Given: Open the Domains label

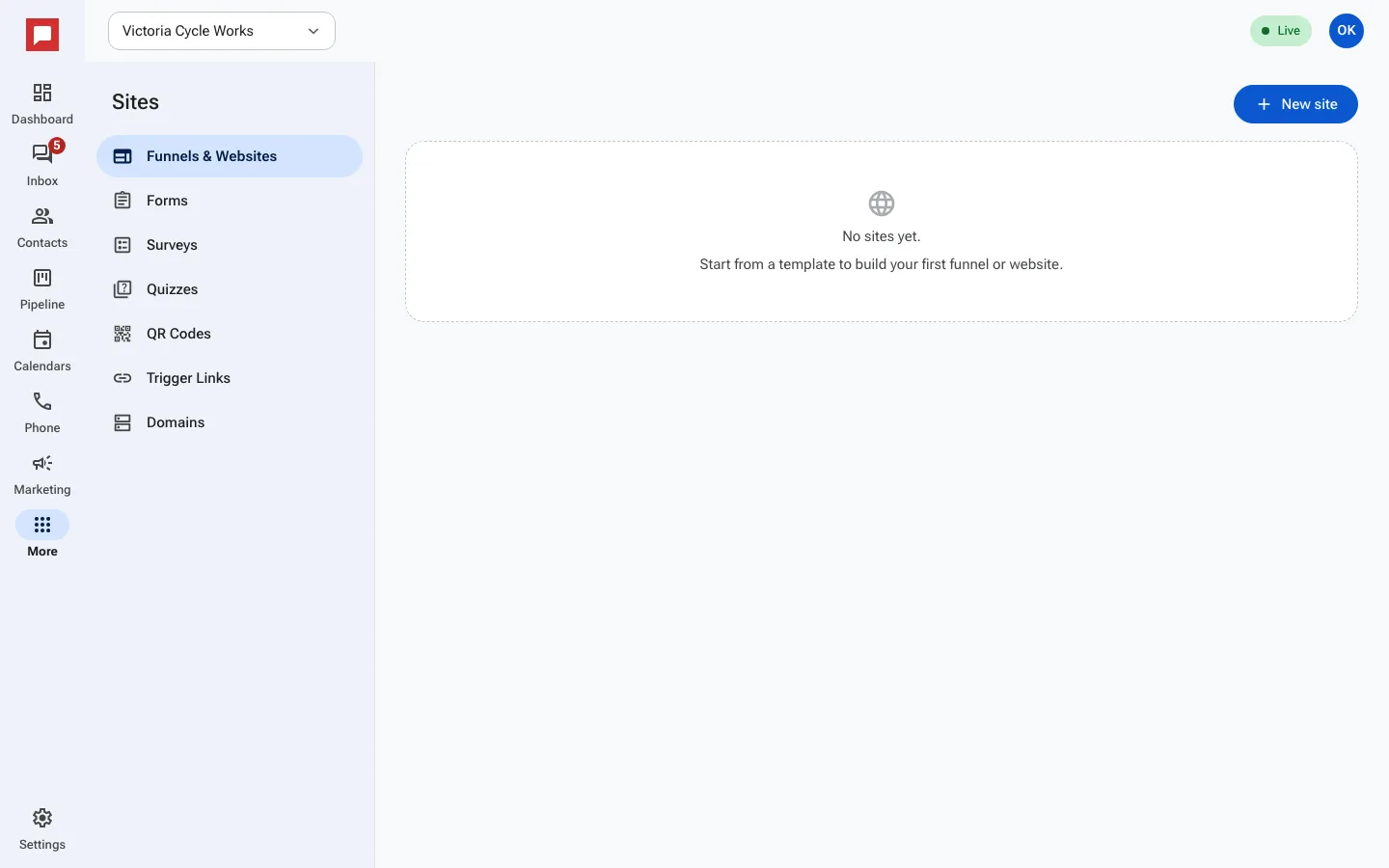Looking at the screenshot, I should tap(176, 422).
